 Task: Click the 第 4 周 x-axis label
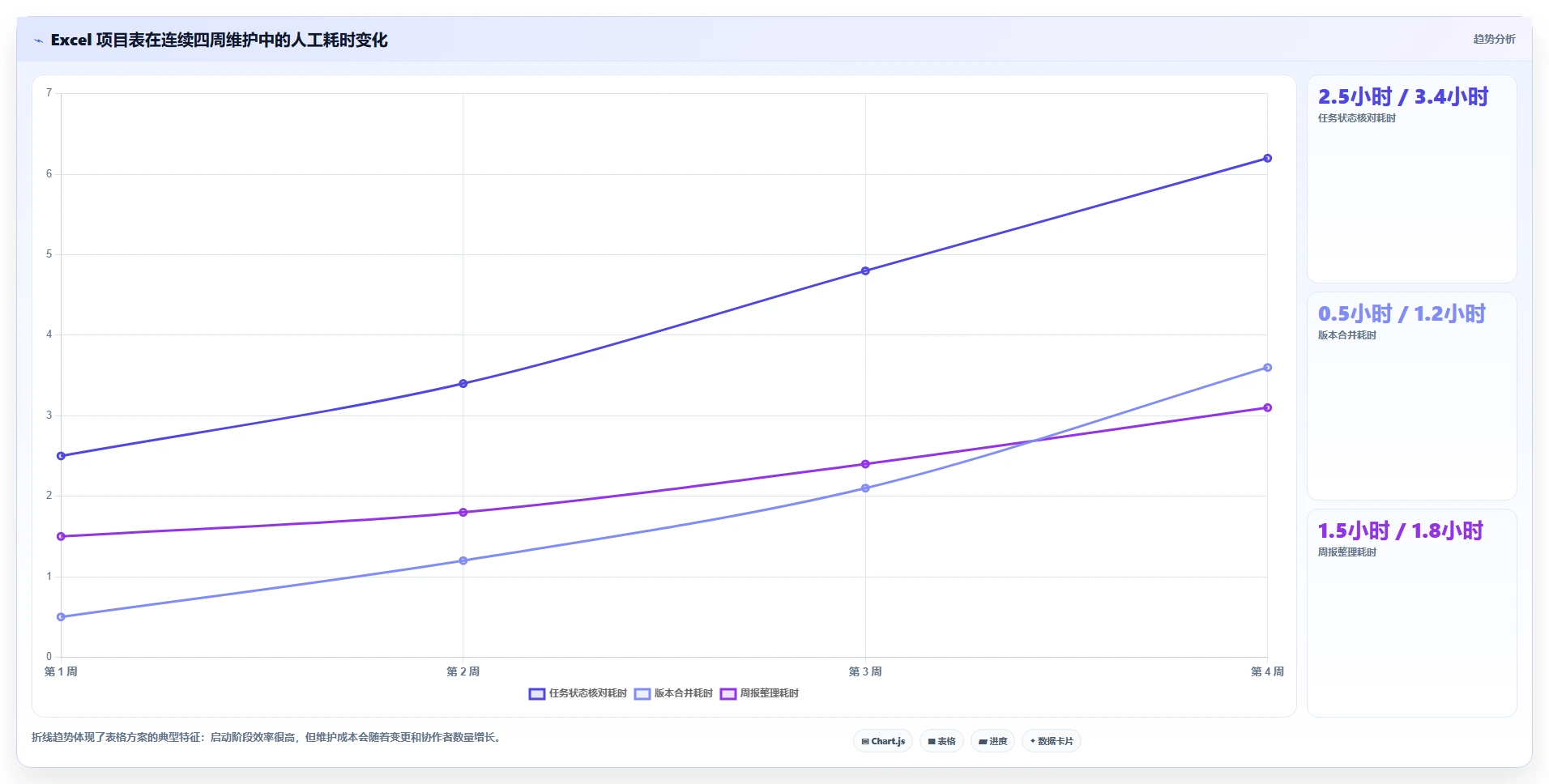(1267, 671)
